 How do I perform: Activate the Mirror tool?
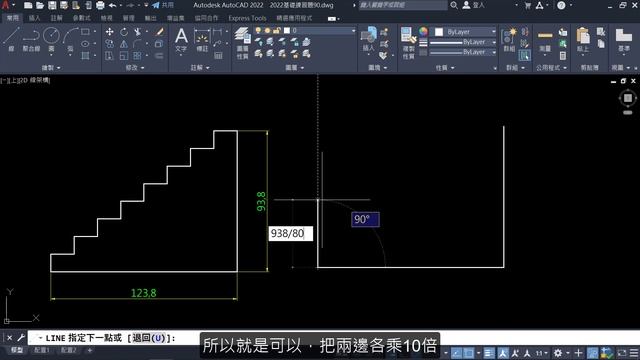coord(124,43)
